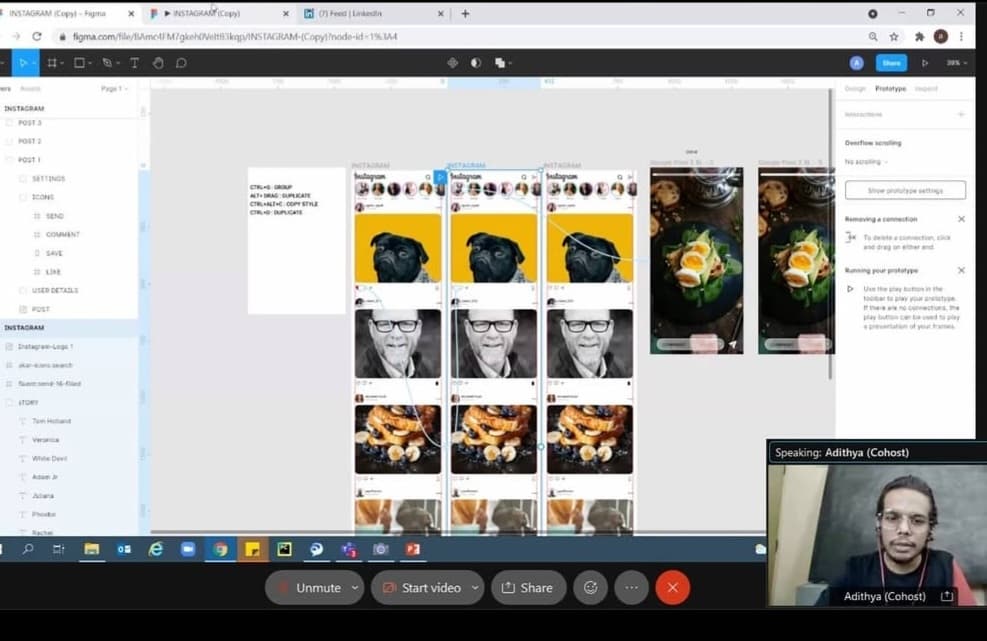Click the Create component icon
The height and width of the screenshot is (641, 987).
(453, 63)
